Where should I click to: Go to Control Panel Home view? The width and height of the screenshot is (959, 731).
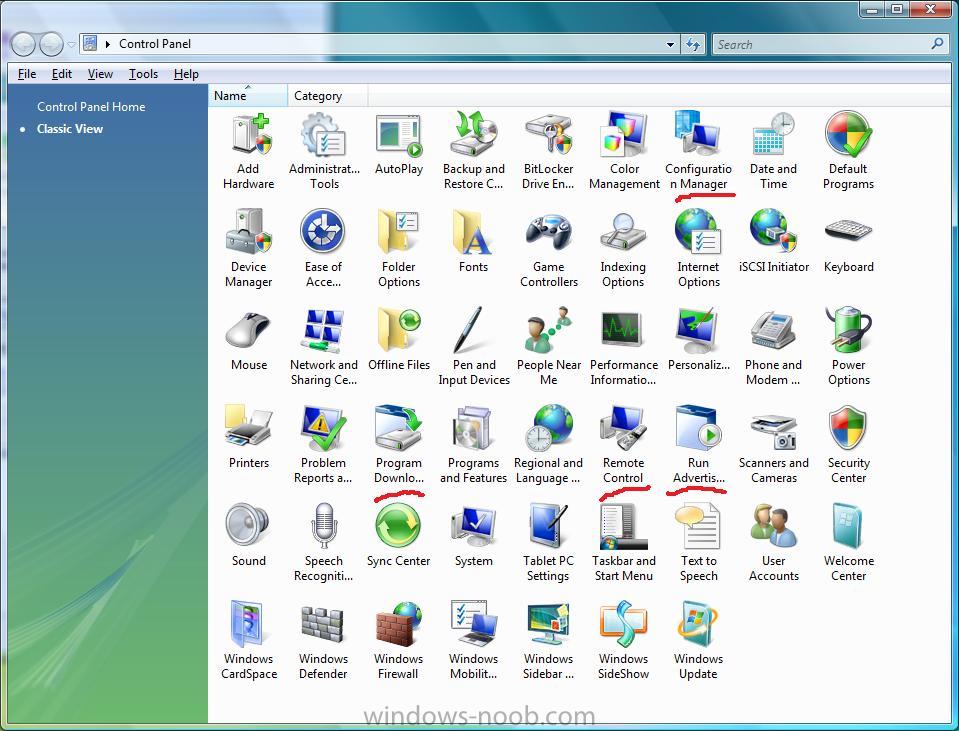coord(91,106)
